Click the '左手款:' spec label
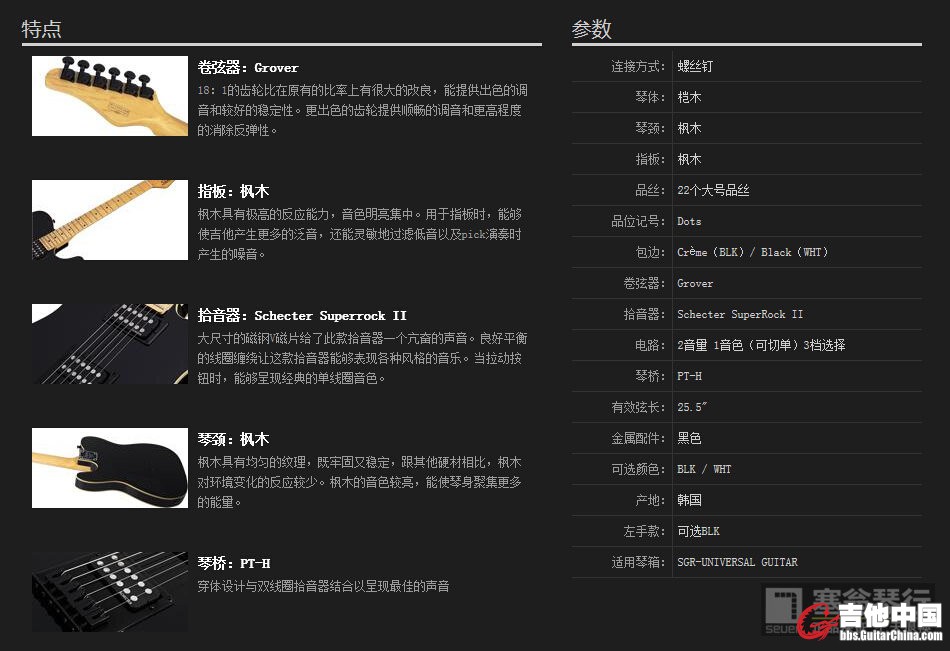This screenshot has height=651, width=950. tap(644, 531)
